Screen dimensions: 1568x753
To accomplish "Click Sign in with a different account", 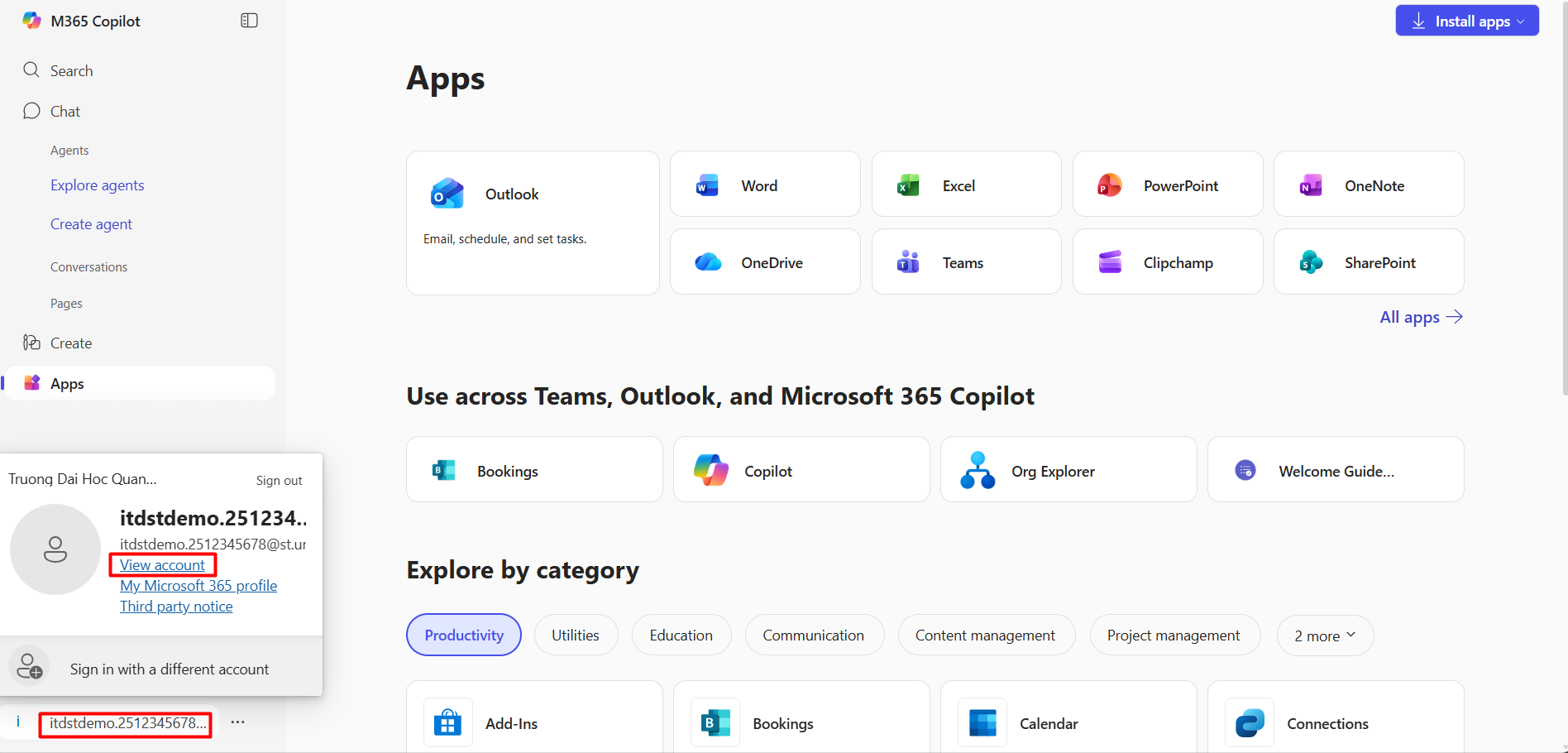I will (x=169, y=669).
